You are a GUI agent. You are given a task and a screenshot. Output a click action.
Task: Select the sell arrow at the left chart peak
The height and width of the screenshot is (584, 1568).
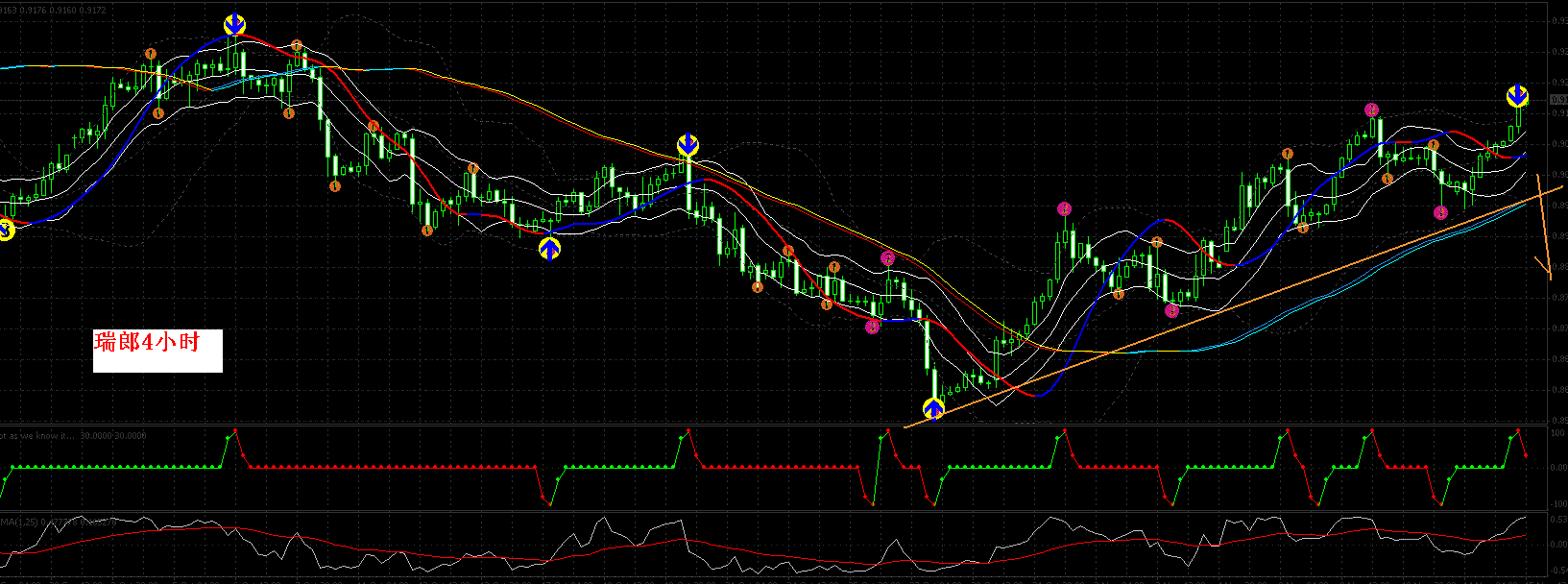[x=234, y=25]
